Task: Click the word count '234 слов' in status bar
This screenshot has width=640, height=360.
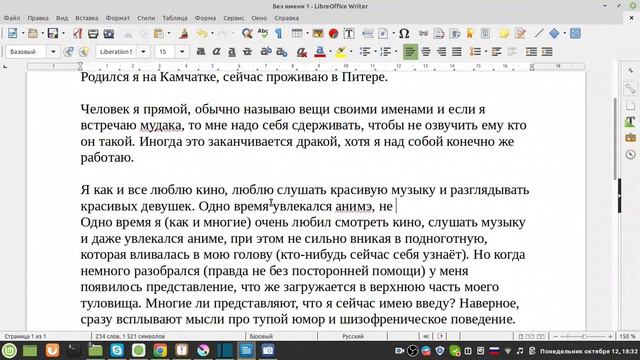Action: click(x=130, y=336)
